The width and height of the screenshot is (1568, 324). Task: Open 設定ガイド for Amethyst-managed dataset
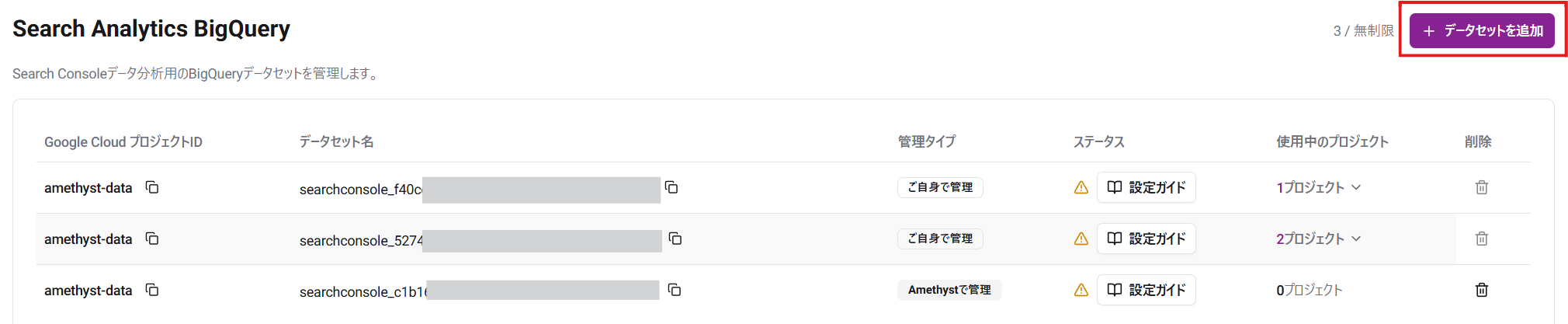(1146, 290)
